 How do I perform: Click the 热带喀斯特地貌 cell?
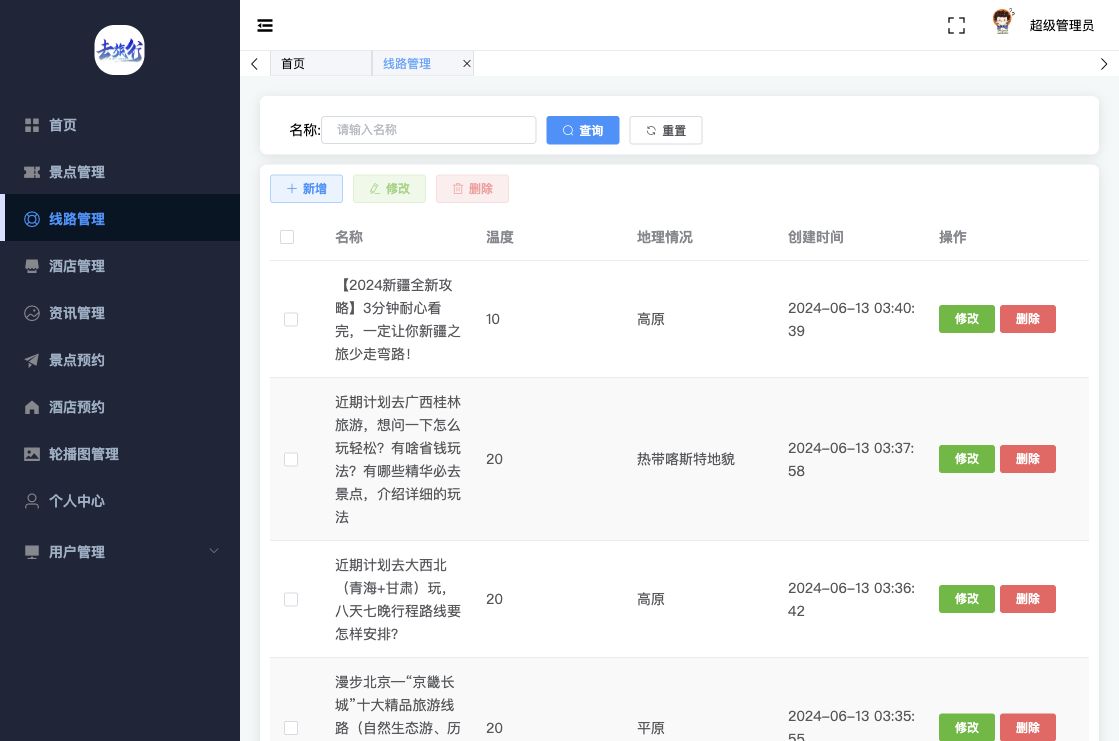686,459
